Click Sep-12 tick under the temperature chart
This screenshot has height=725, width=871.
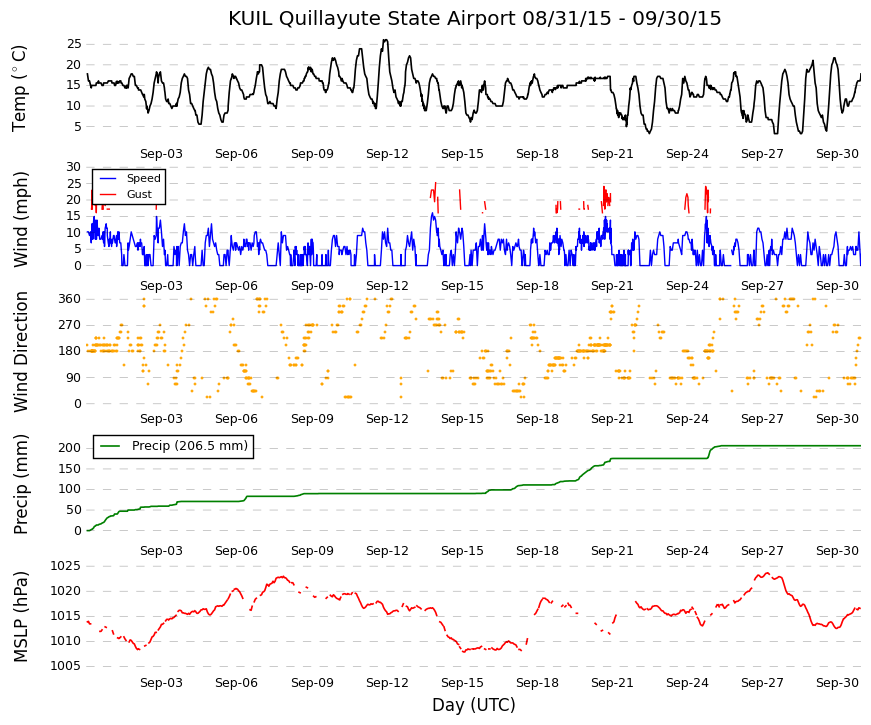(x=387, y=154)
